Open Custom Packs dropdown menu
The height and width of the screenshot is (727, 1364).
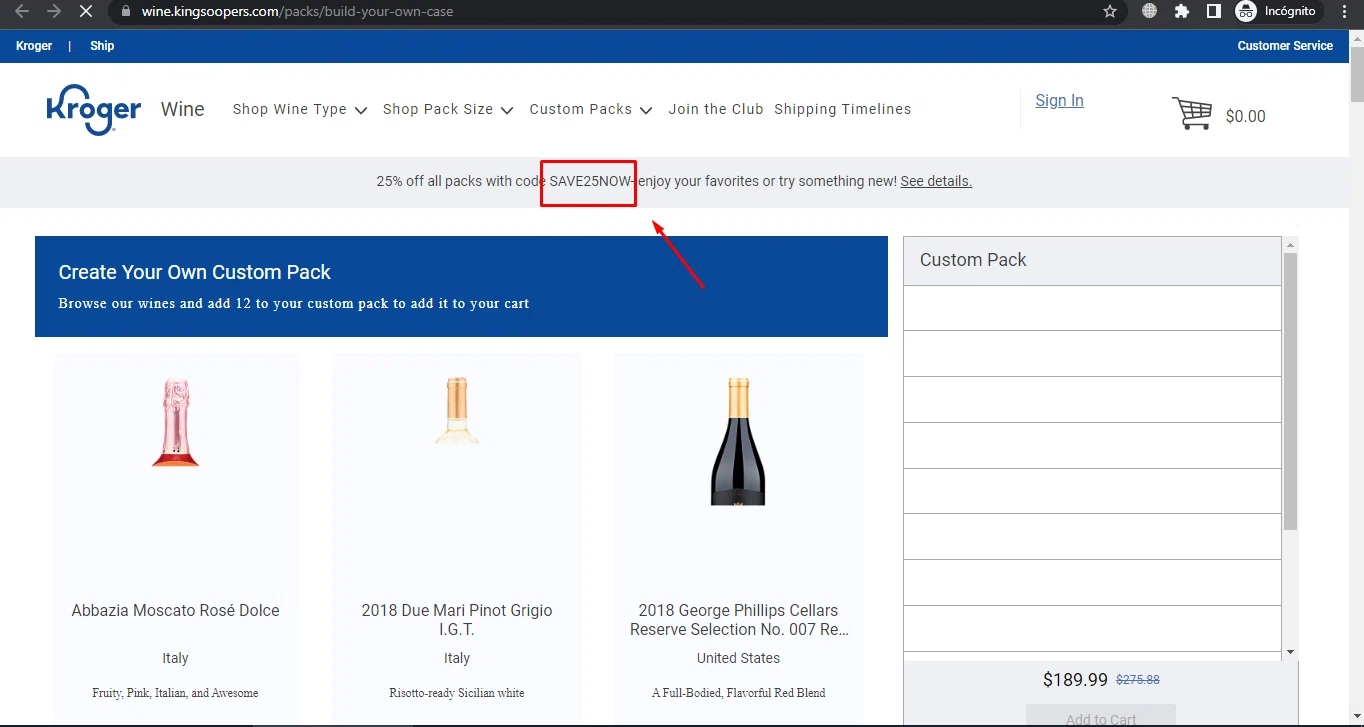tap(591, 110)
